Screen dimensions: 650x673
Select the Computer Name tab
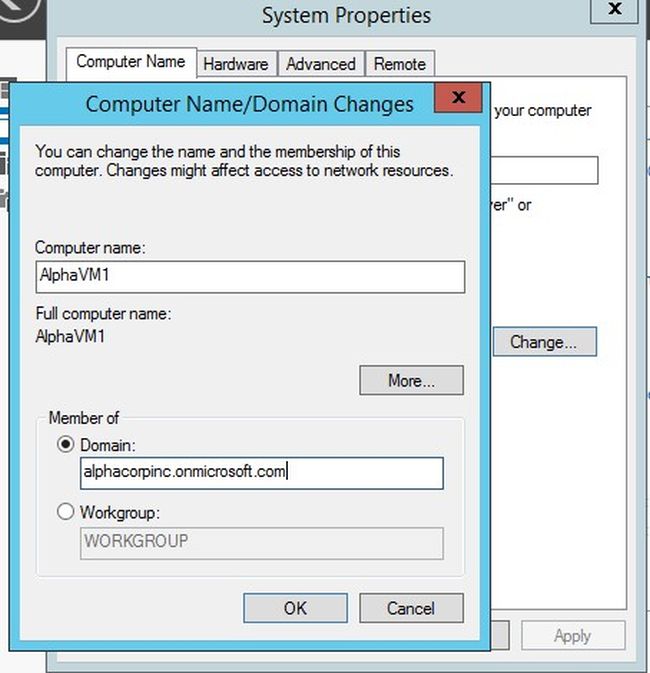pyautogui.click(x=131, y=63)
